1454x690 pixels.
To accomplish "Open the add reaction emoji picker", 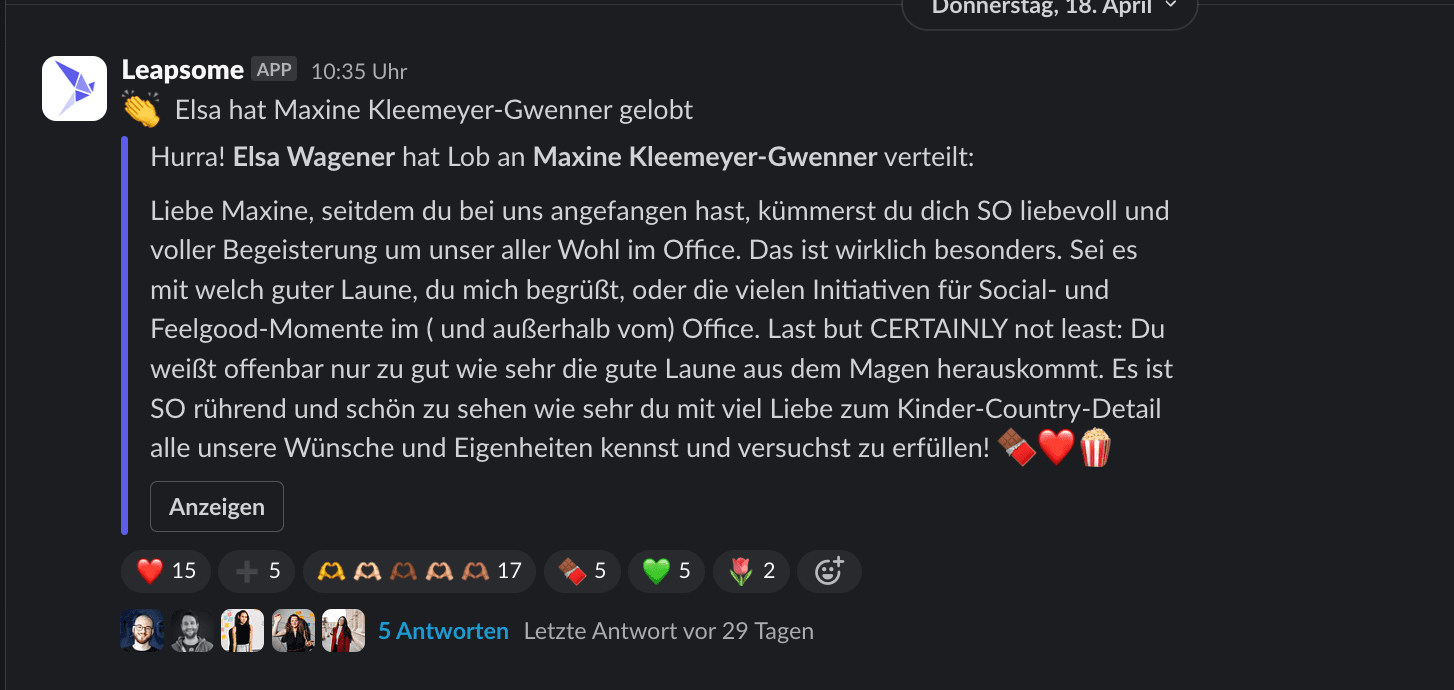I will [x=829, y=571].
